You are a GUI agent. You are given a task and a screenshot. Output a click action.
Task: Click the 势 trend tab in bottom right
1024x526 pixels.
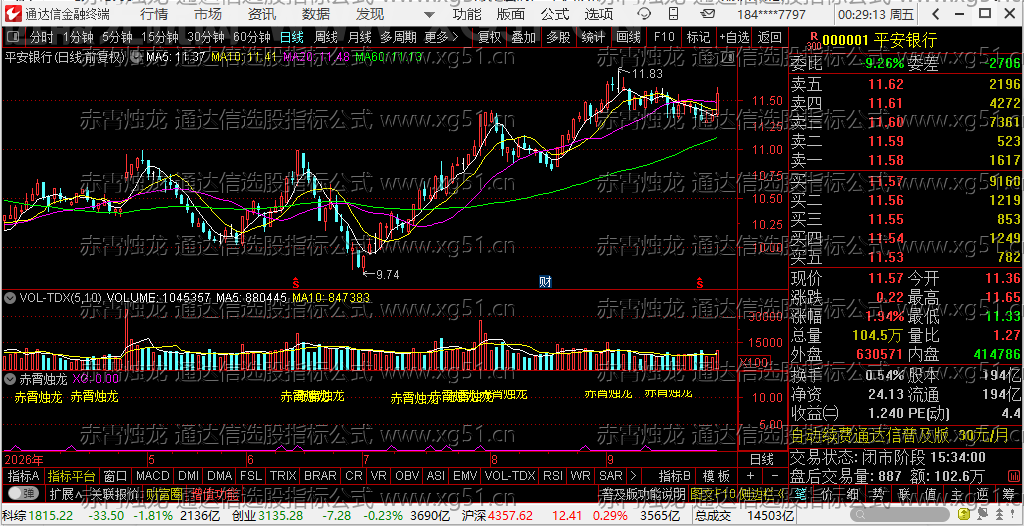pyautogui.click(x=878, y=495)
